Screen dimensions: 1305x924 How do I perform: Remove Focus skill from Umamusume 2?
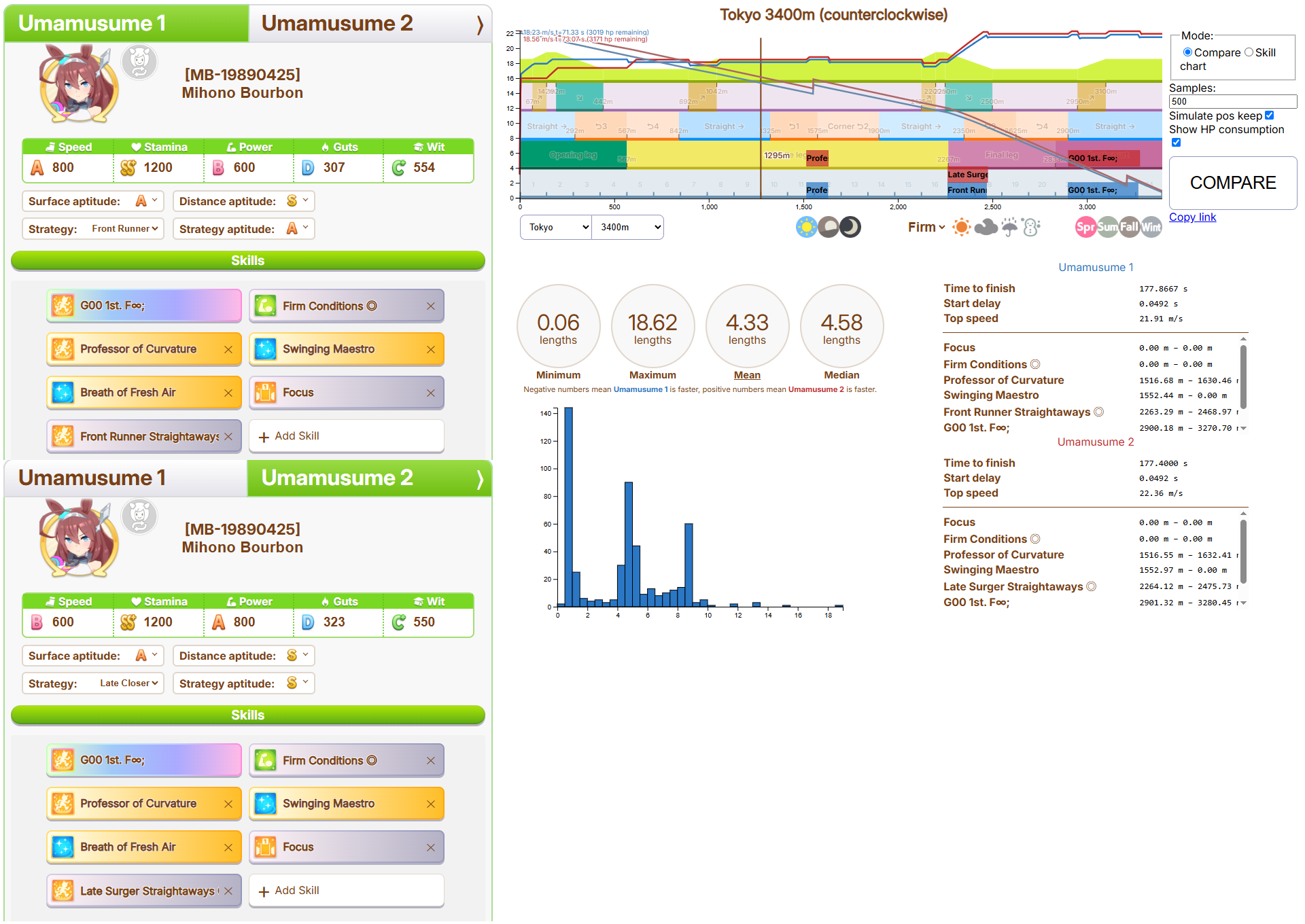[x=430, y=848]
